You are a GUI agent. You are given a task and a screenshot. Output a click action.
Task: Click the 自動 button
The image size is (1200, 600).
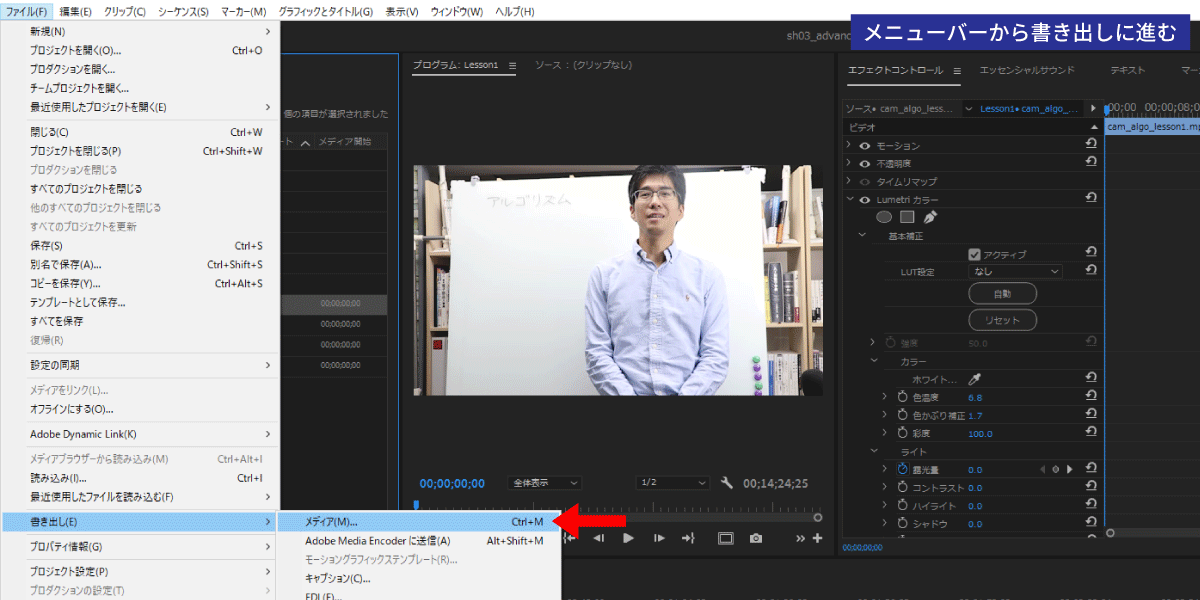1002,294
